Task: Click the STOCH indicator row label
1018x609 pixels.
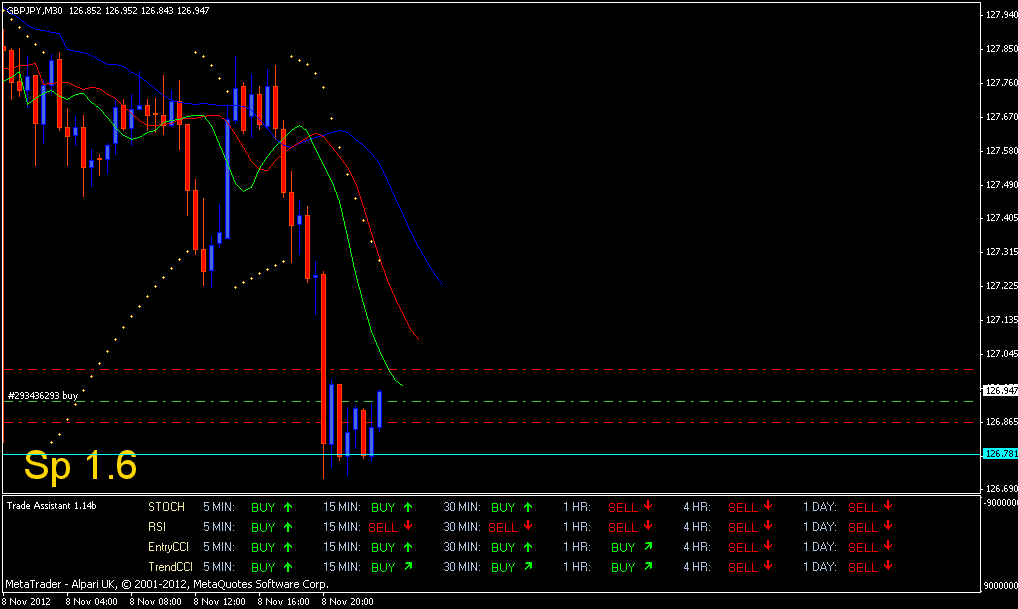Action: [166, 507]
